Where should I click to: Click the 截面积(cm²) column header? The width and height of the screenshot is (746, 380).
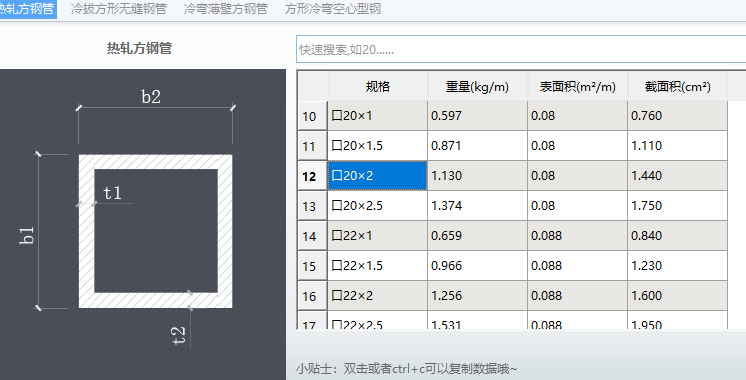point(677,87)
